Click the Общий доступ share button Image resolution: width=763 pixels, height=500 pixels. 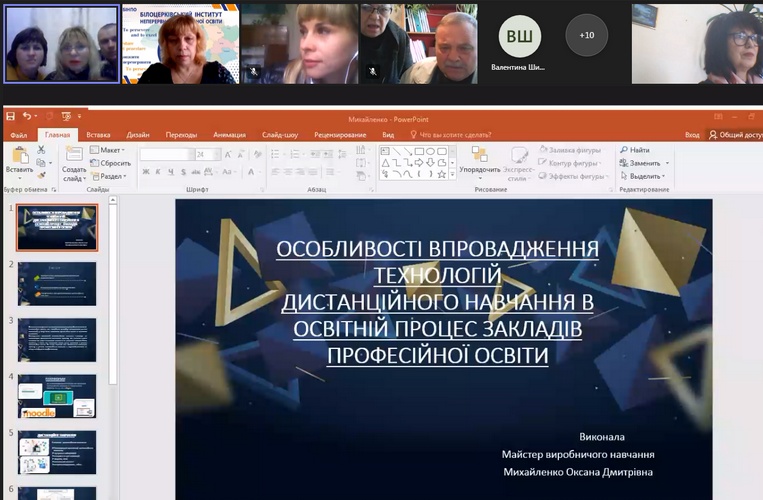(734, 134)
